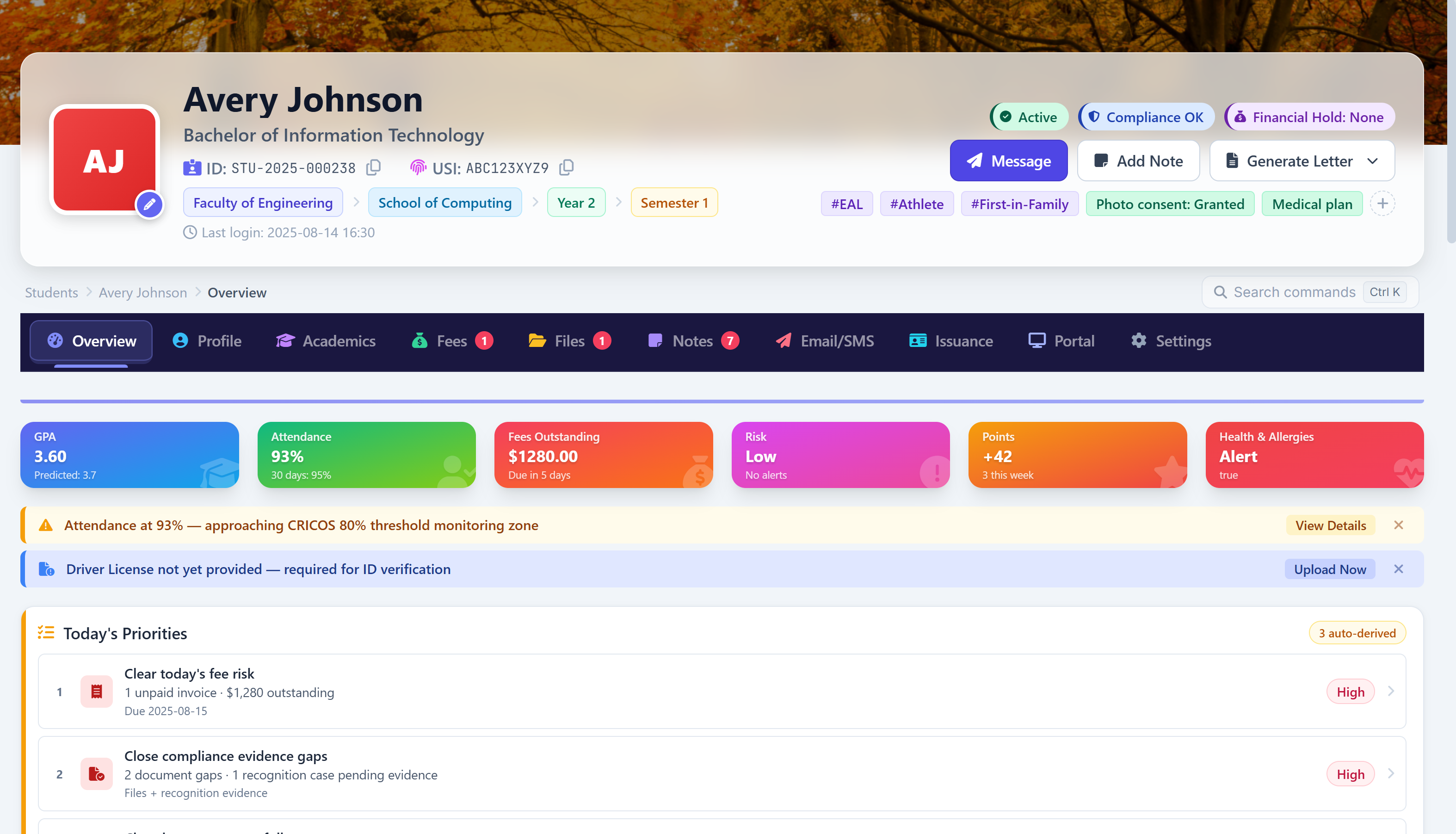
Task: Click the add tag plus icon
Action: [1382, 204]
